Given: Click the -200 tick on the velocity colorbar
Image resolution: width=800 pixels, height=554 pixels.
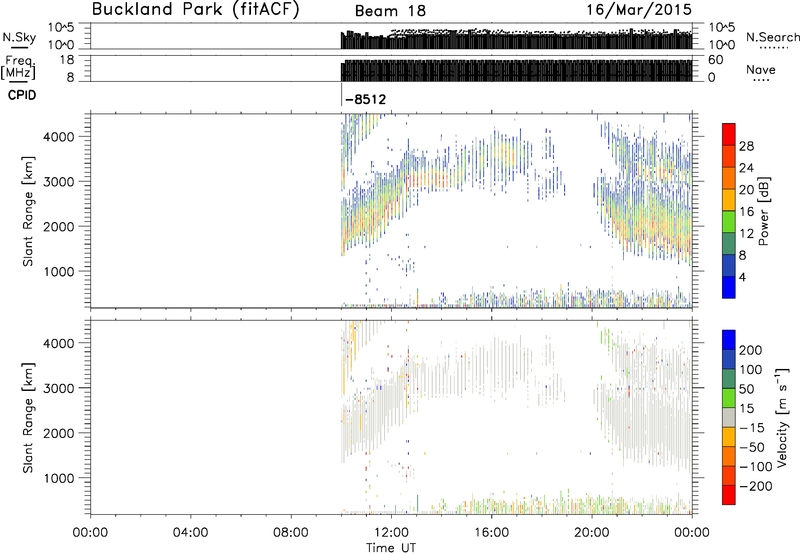Looking at the screenshot, I should [x=756, y=486].
